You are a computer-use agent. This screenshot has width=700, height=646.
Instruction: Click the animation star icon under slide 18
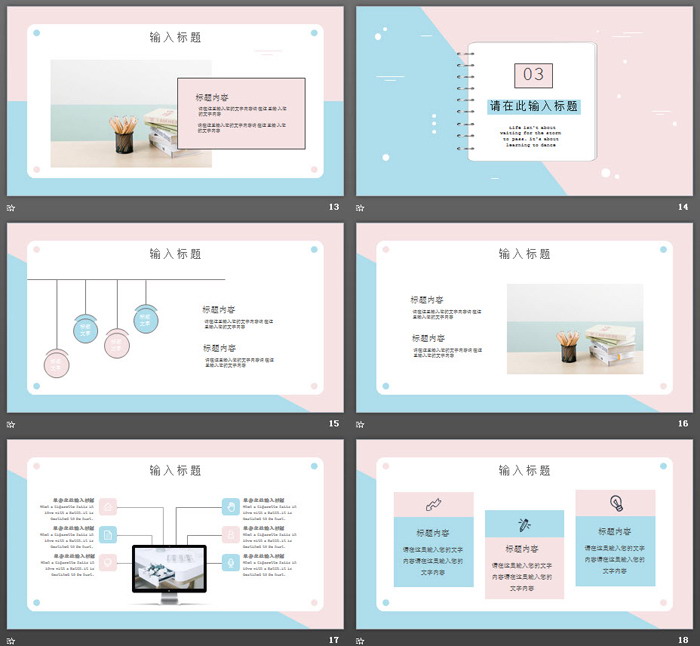[360, 641]
